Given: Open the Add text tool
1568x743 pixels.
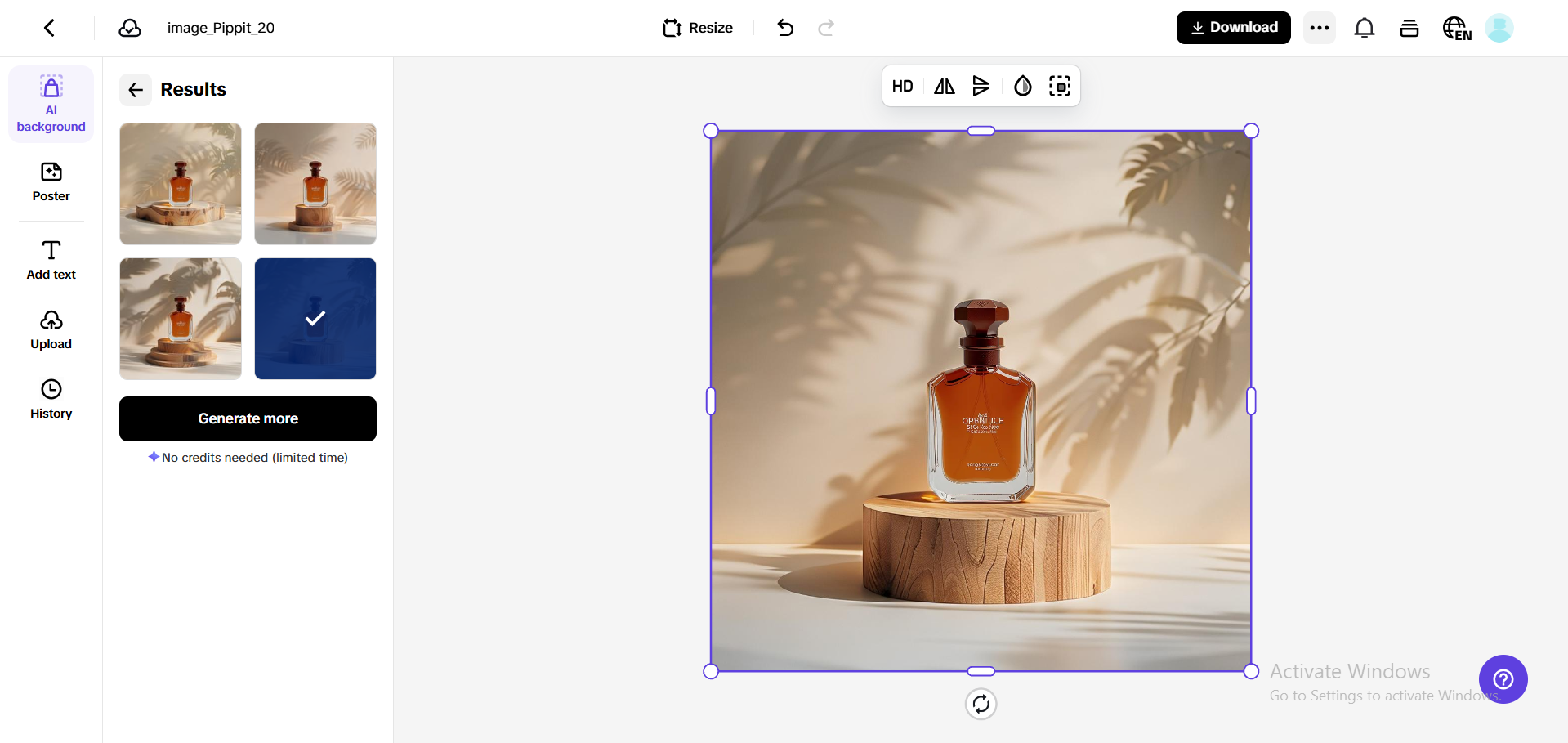Looking at the screenshot, I should (51, 259).
